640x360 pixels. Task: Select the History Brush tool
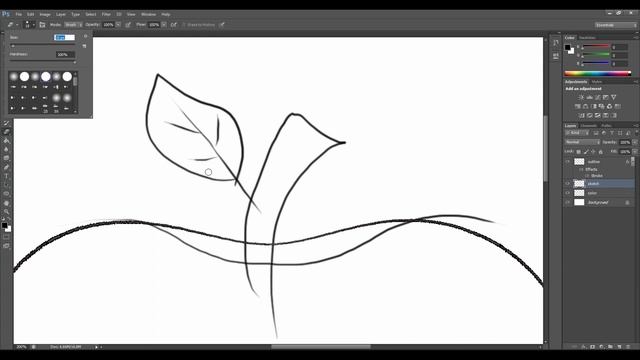(x=6, y=123)
